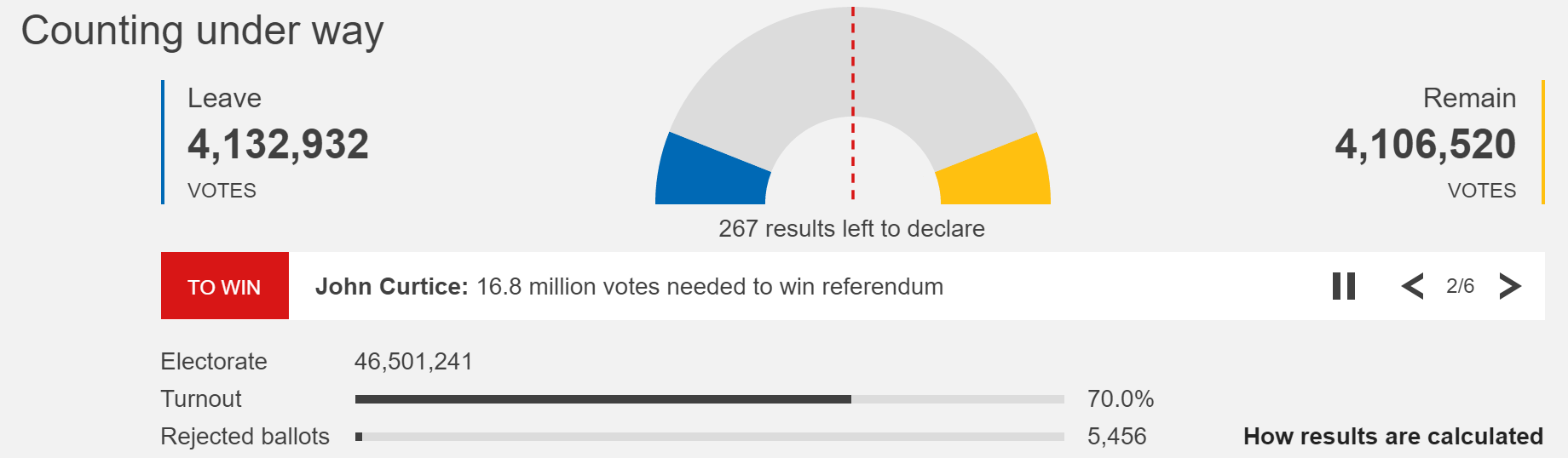This screenshot has height=458, width=1568.
Task: Advance to next ticker headline
Action: (x=1509, y=286)
